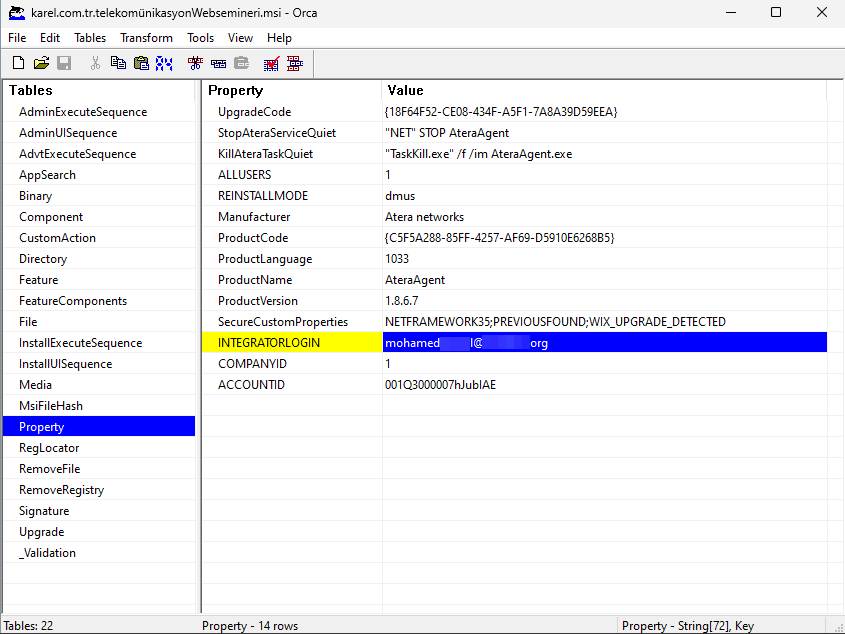Sort by the Property column header
Image resolution: width=845 pixels, height=634 pixels.
pyautogui.click(x=292, y=90)
